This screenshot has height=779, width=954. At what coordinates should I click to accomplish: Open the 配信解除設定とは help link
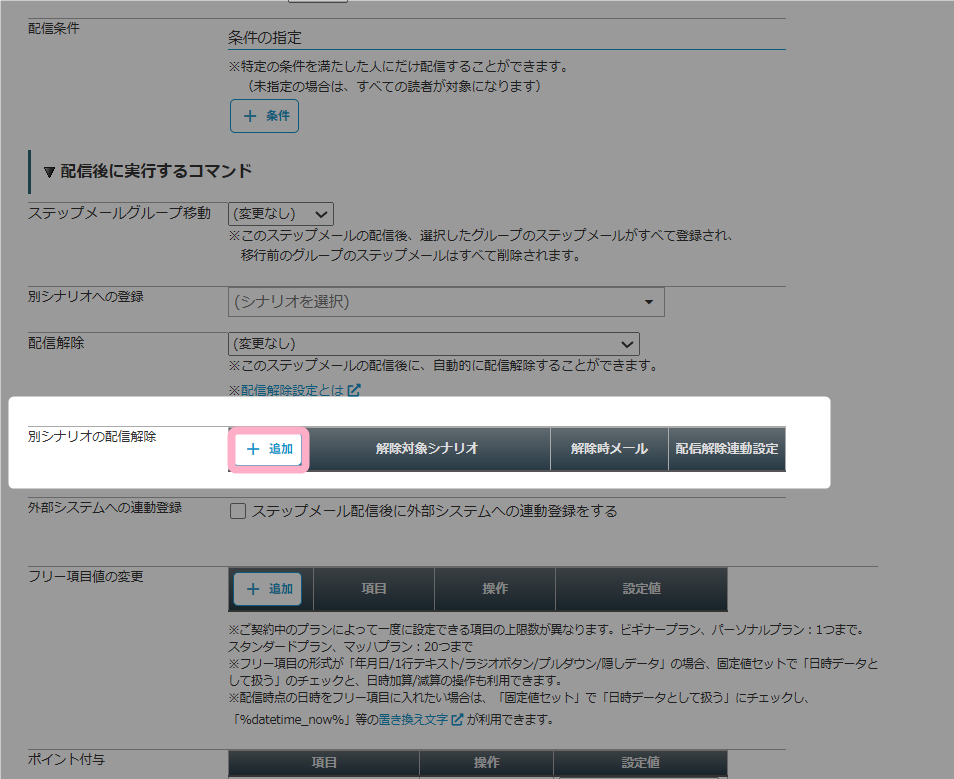[x=287, y=391]
